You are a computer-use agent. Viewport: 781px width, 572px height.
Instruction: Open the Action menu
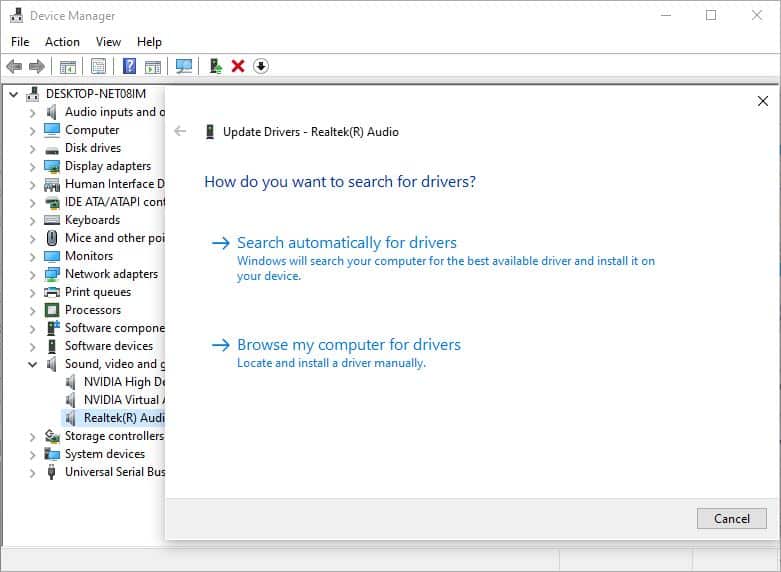click(x=62, y=42)
